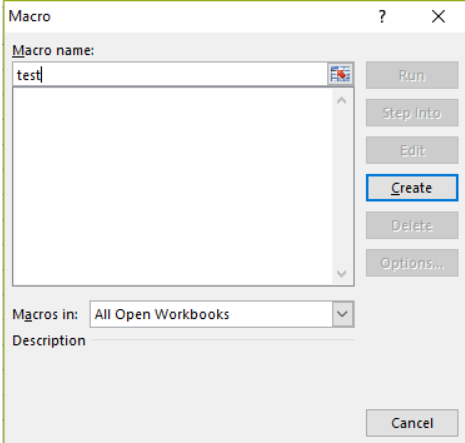Click the Macros in label
The width and height of the screenshot is (465, 443).
pyautogui.click(x=45, y=314)
